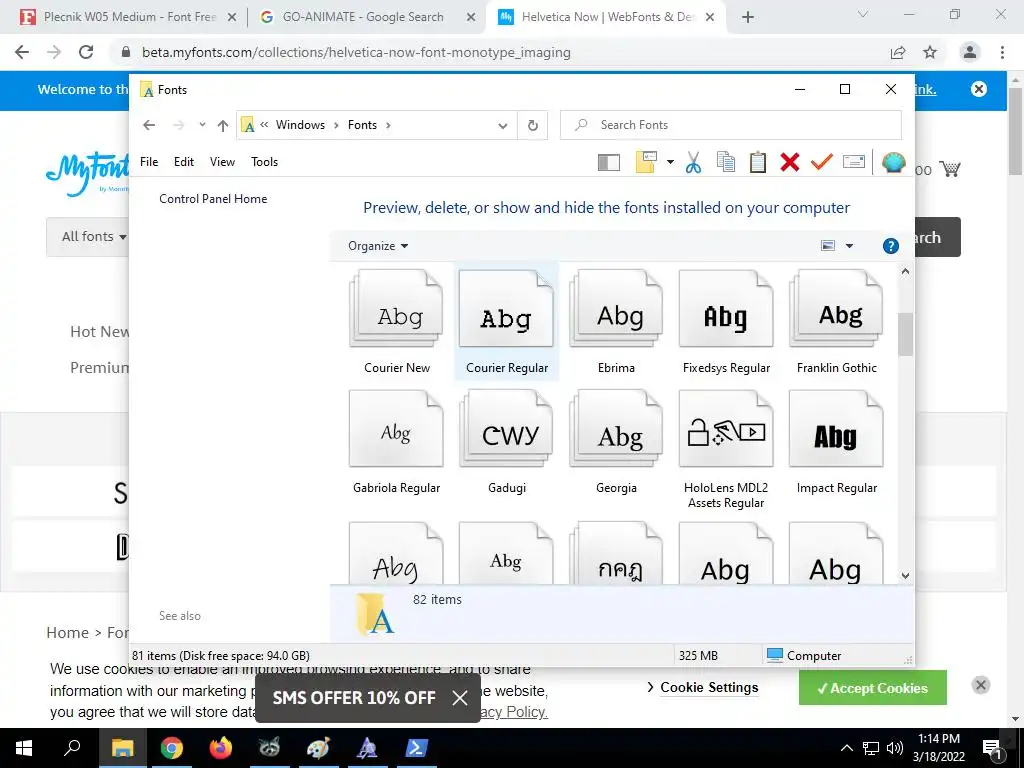
Task: Refresh the Fonts folder view
Action: (x=533, y=125)
